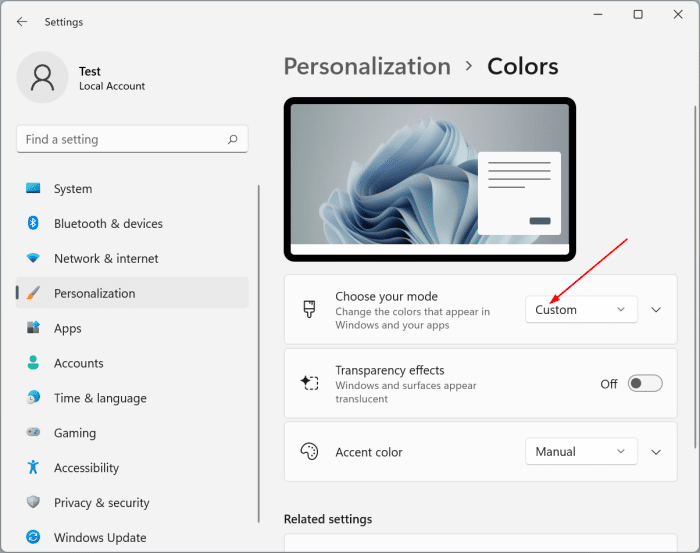
Task: Open Apps settings
Action: click(x=132, y=328)
